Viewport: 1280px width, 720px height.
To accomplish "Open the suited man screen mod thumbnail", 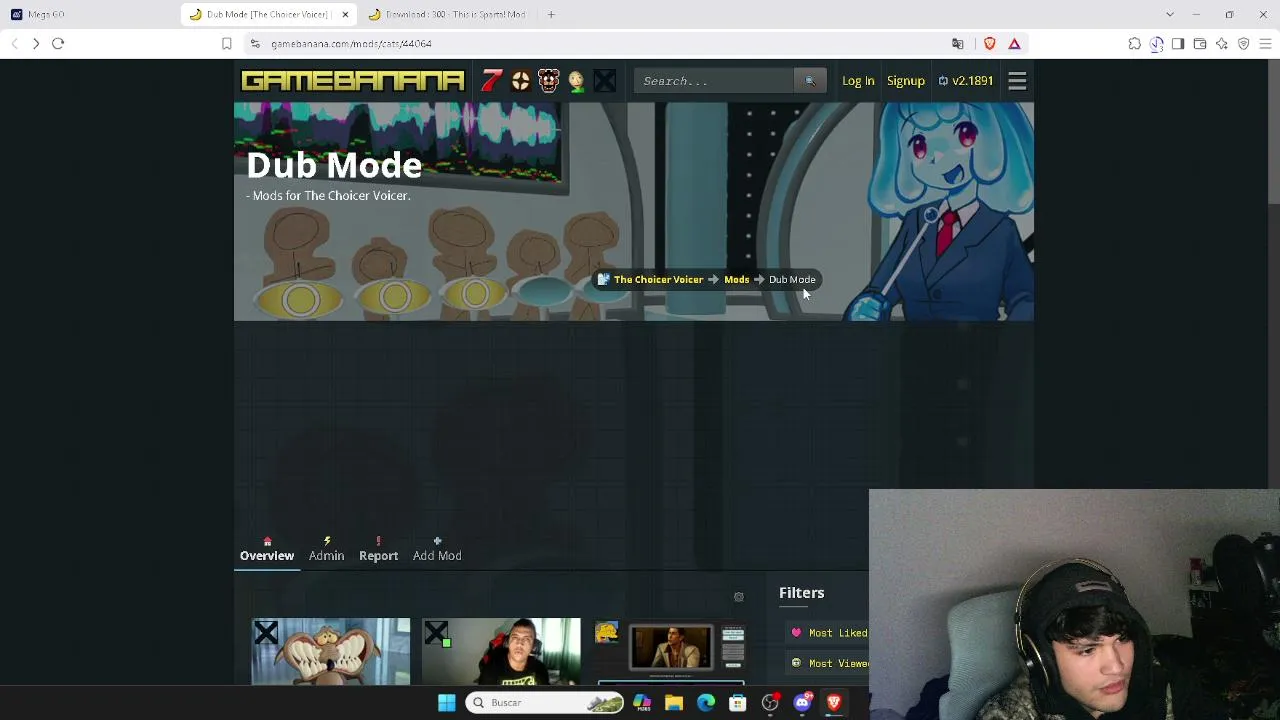I will tap(671, 652).
